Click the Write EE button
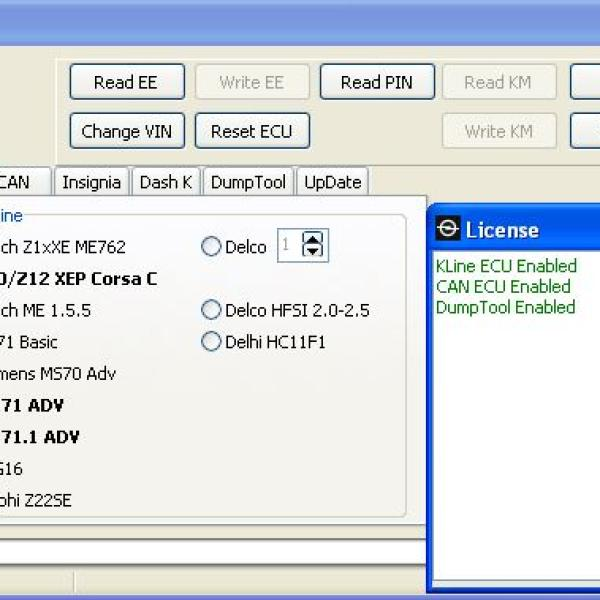This screenshot has height=600, width=600. click(252, 83)
